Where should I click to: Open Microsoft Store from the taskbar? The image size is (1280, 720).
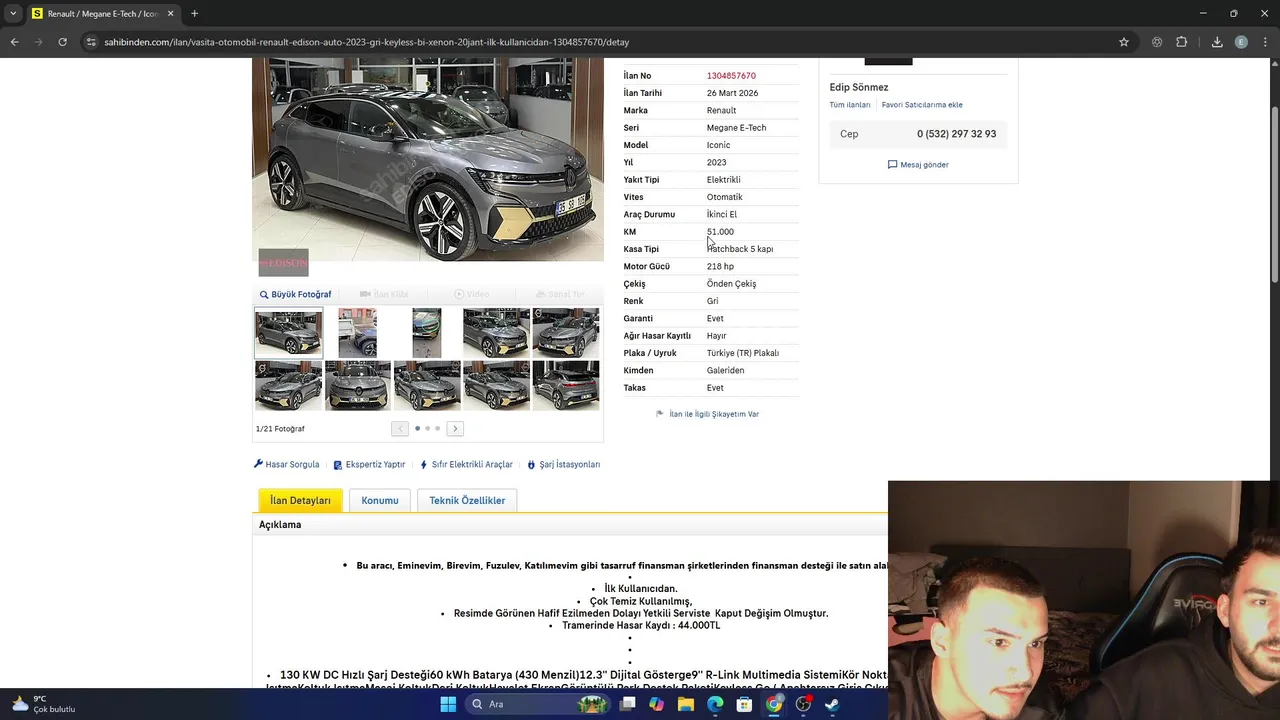[x=744, y=704]
